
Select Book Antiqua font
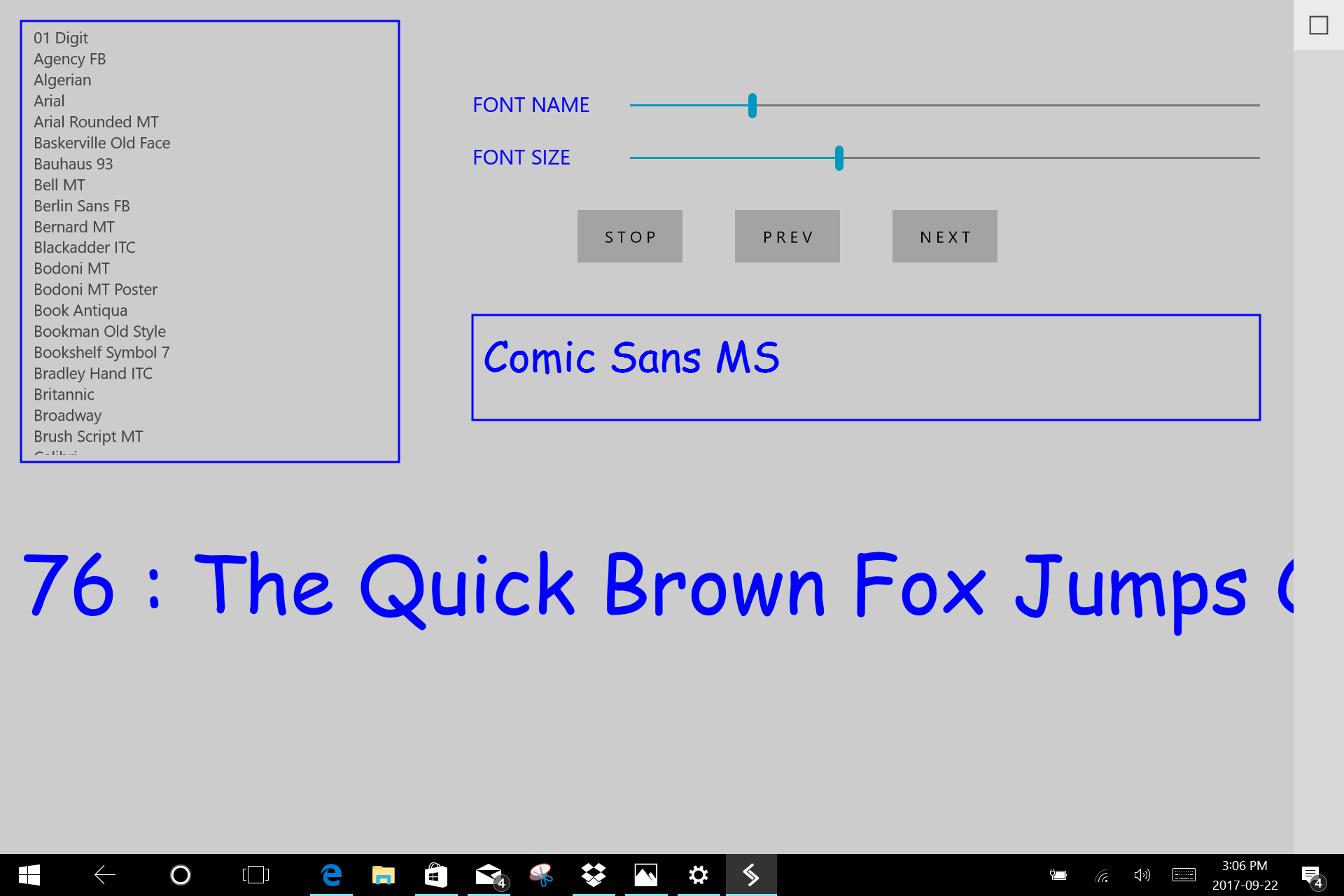tap(80, 310)
